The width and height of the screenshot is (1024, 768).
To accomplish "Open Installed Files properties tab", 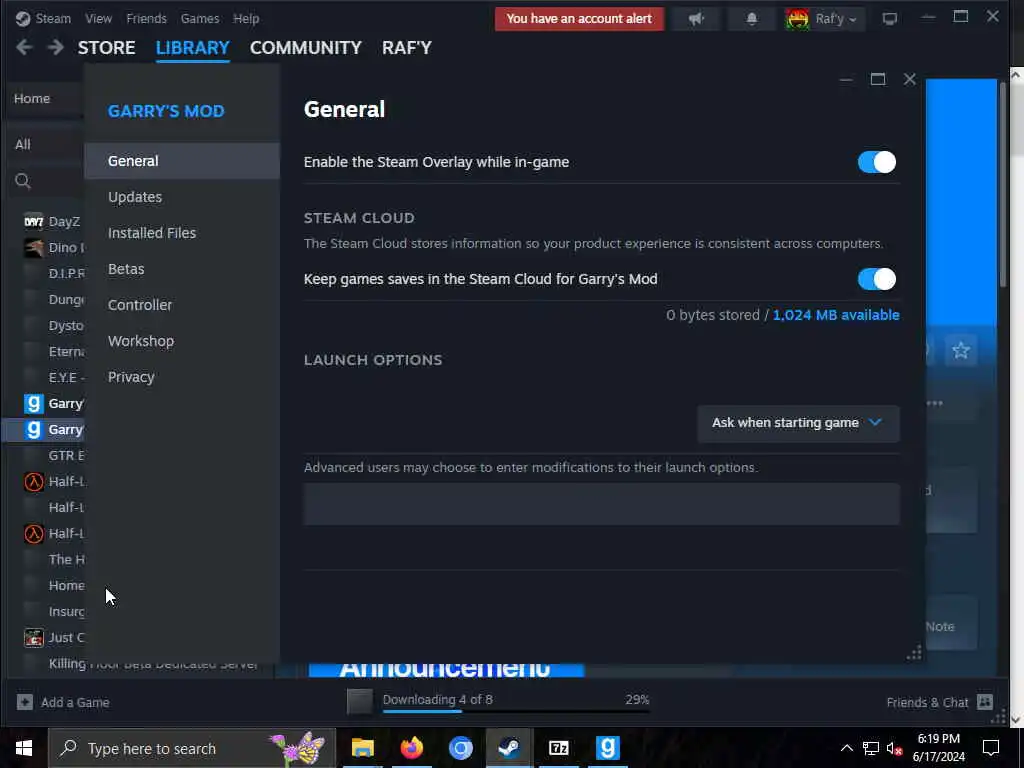I will 182,232.
